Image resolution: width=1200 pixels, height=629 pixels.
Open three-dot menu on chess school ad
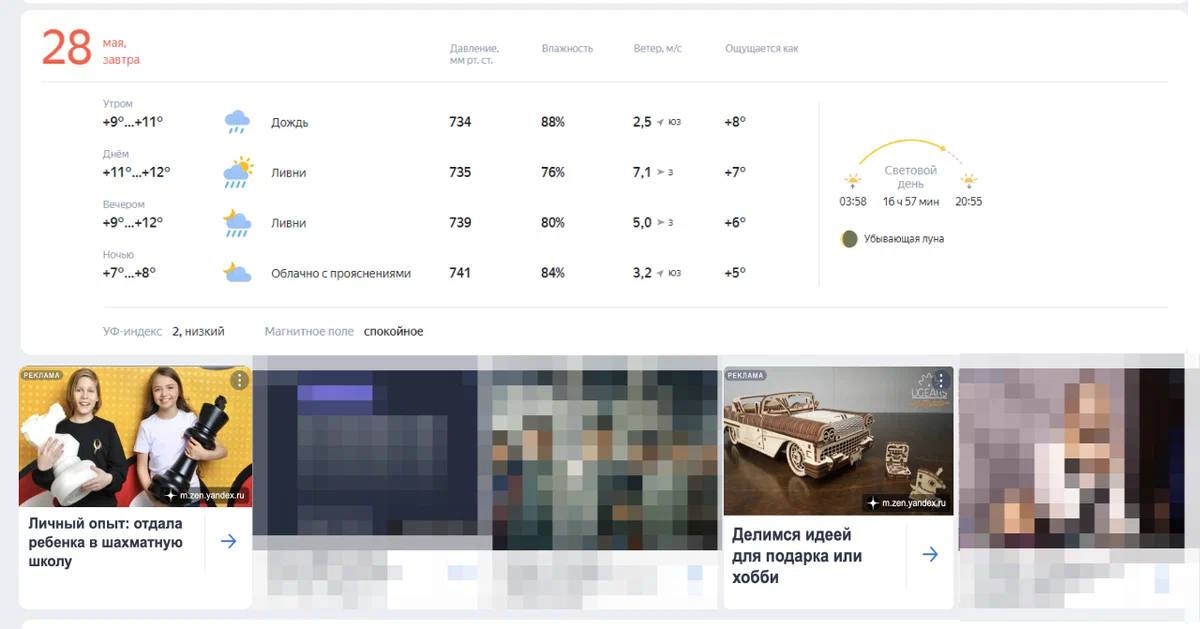(x=239, y=380)
